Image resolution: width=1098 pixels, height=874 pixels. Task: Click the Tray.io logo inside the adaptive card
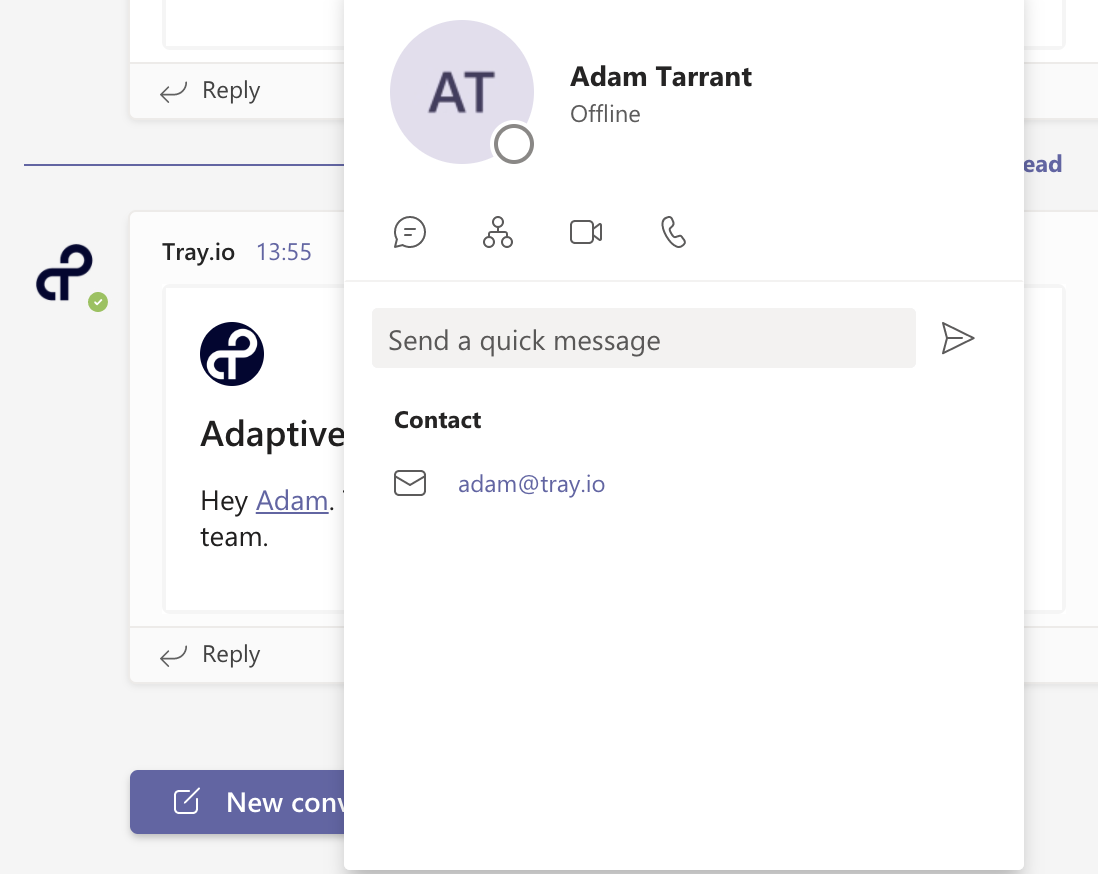[x=231, y=353]
